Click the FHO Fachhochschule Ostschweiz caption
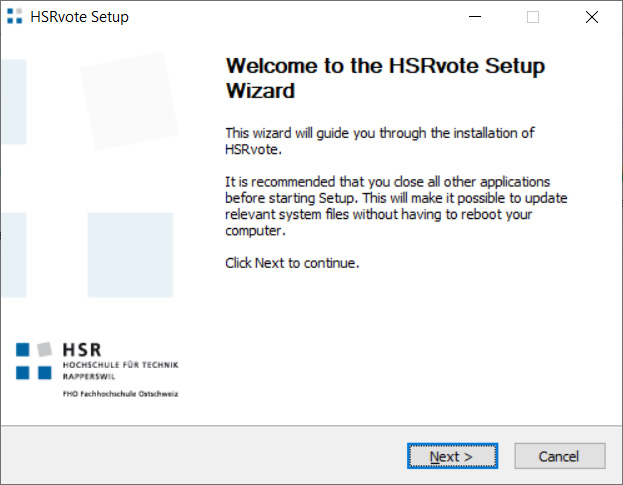This screenshot has height=485, width=623. coord(120,394)
